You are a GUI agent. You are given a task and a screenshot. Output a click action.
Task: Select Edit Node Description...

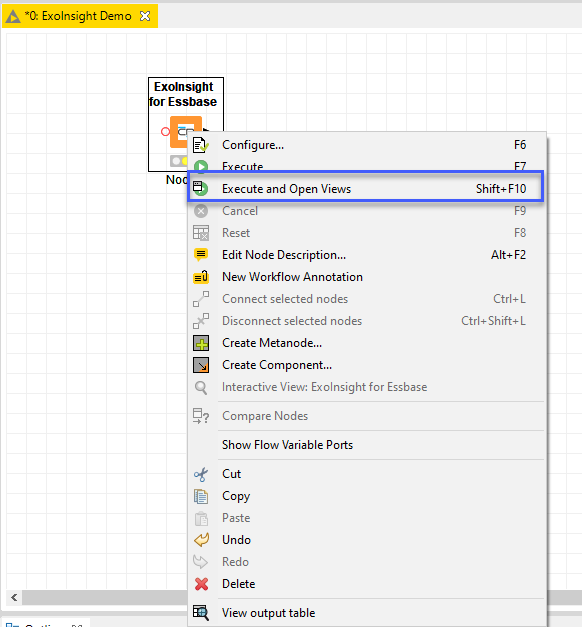pos(366,255)
